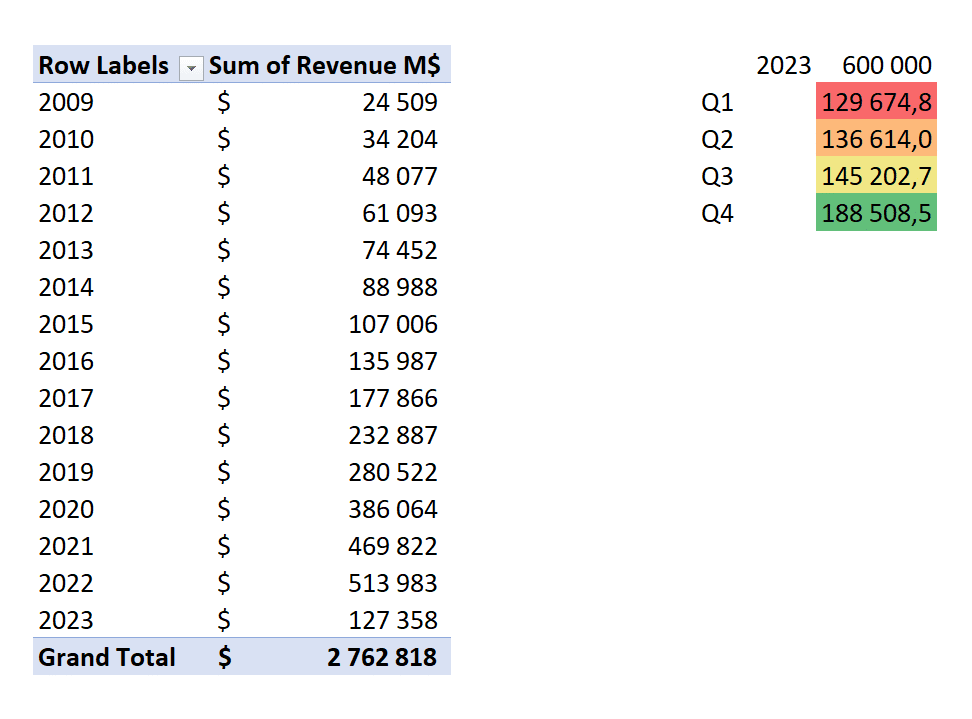Select the 2015 row label
Viewport: 972px width, 719px height.
(x=66, y=324)
